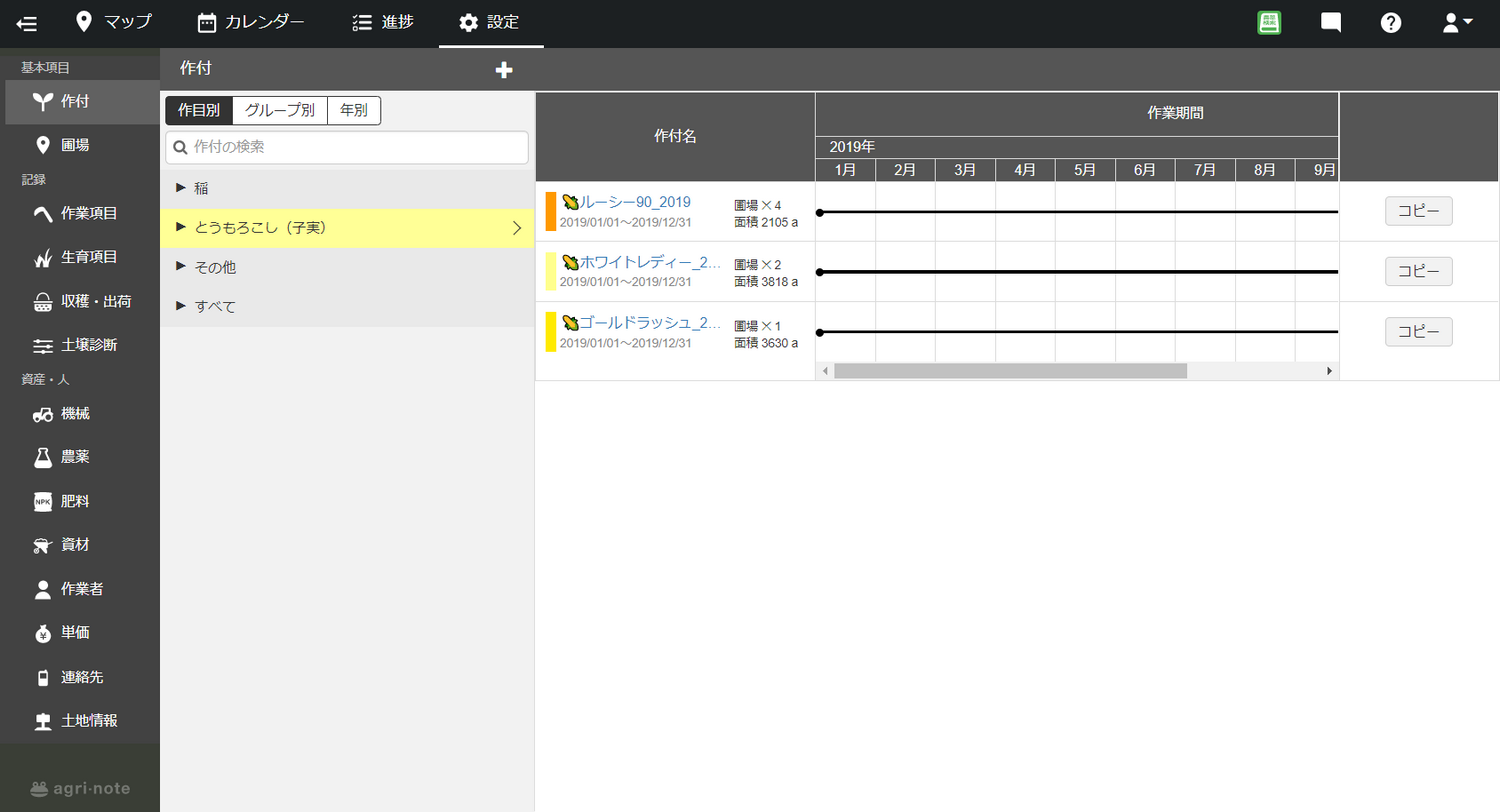Open the green notebook icon
Screen dimensions: 1500x812
coord(1270,23)
